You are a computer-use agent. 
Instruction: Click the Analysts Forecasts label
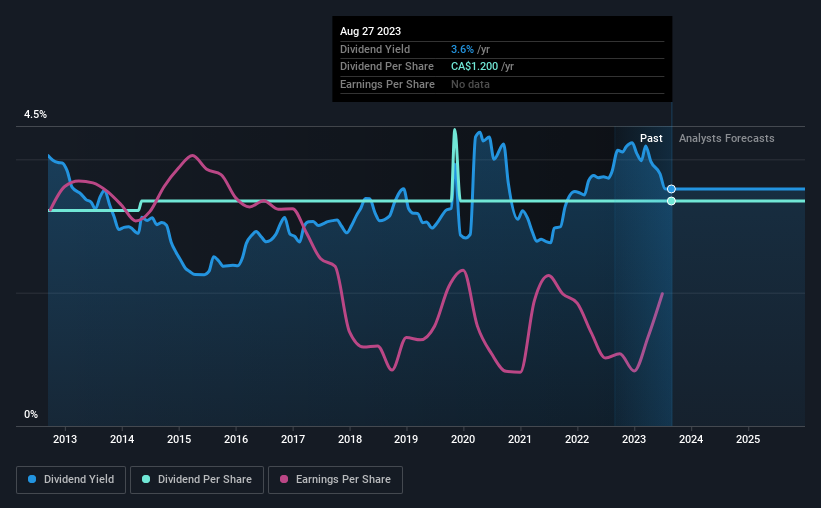pos(727,138)
